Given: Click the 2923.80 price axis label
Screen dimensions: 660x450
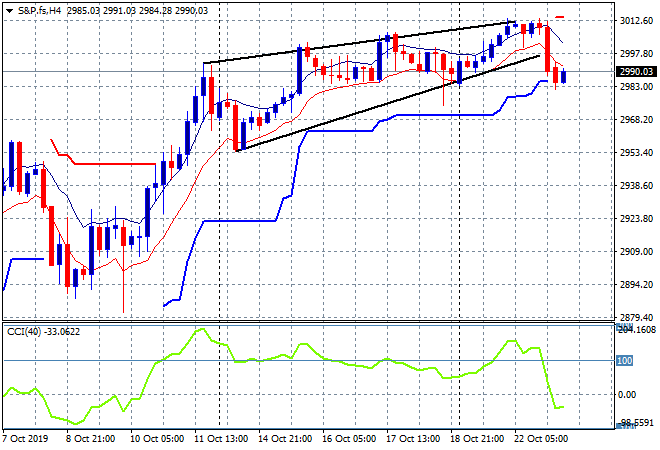Looking at the screenshot, I should click(636, 218).
